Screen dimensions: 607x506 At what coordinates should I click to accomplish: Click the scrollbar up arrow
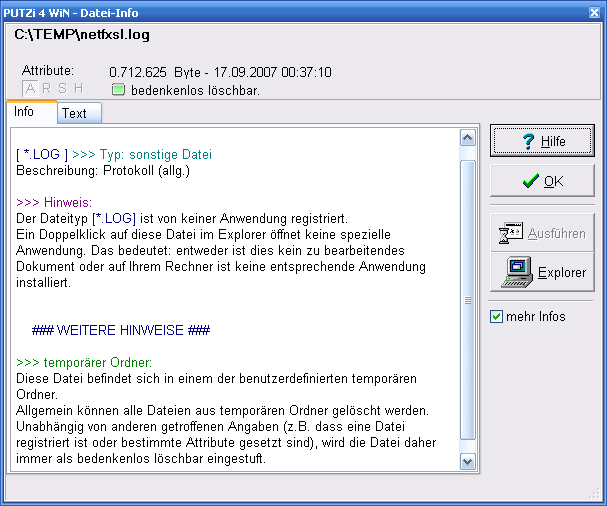point(468,138)
